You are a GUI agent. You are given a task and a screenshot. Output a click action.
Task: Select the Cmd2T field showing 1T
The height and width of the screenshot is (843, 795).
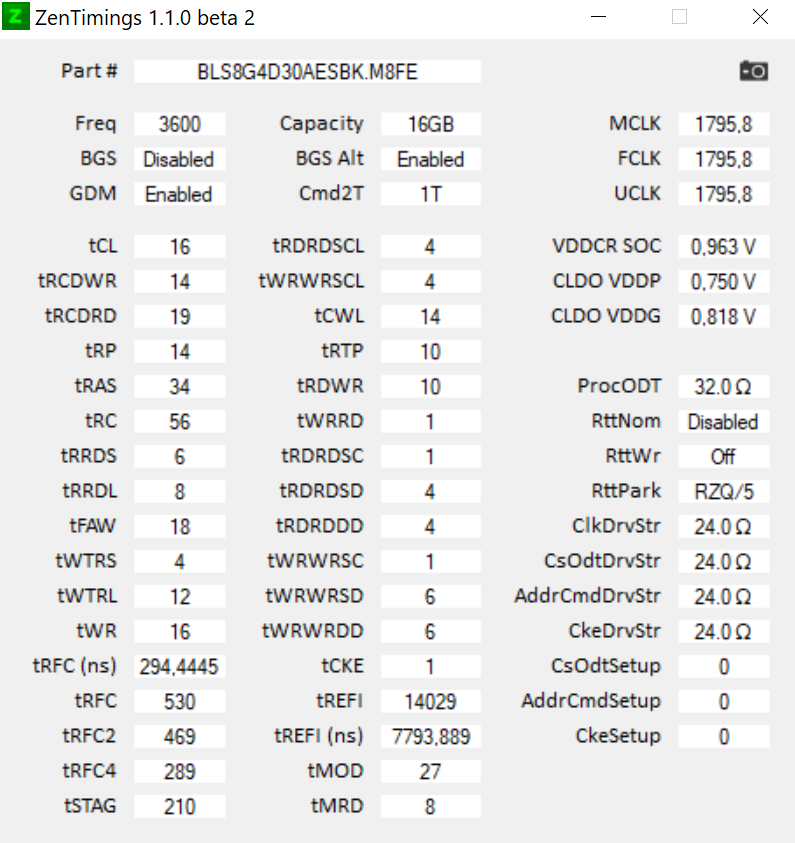[x=430, y=193]
